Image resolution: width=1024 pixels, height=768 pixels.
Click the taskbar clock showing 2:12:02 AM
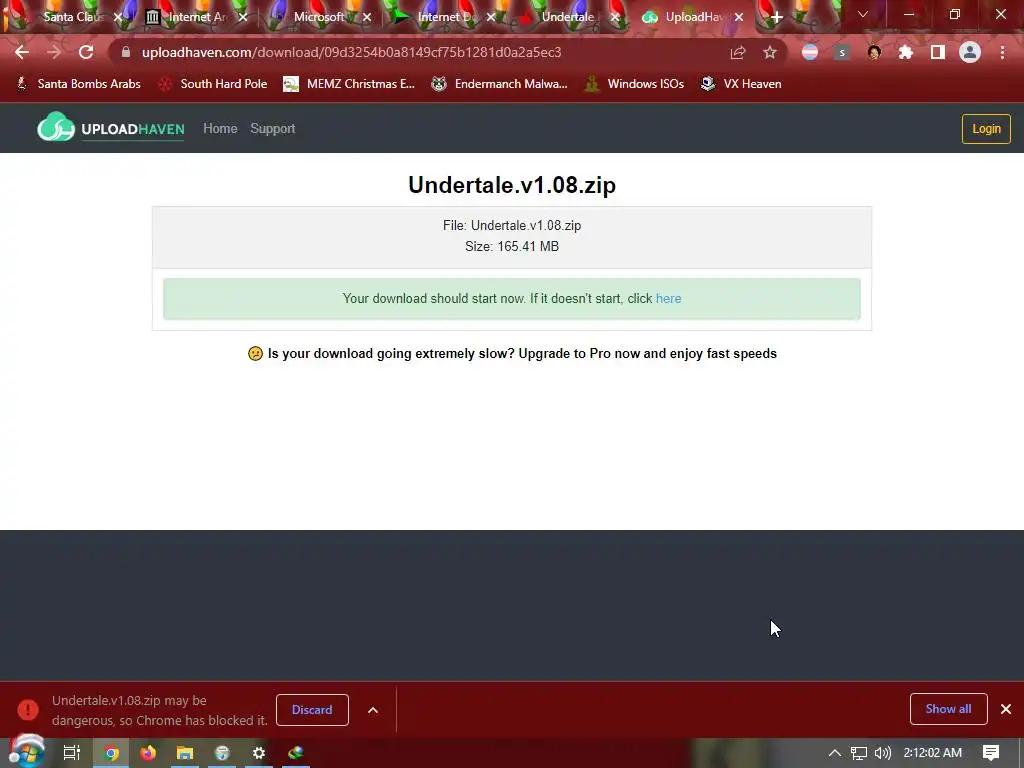933,753
